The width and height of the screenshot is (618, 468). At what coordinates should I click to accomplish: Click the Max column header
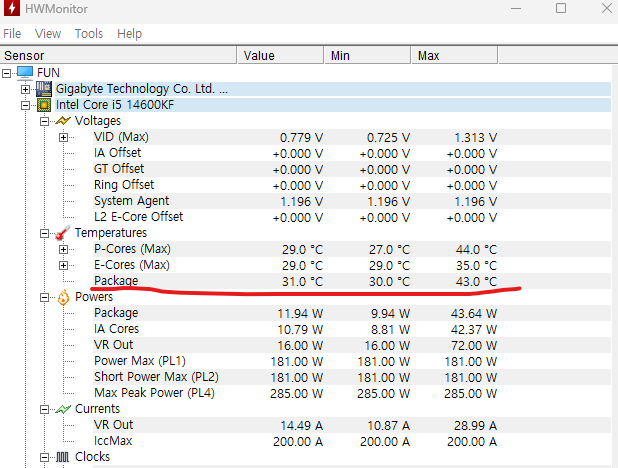pyautogui.click(x=455, y=55)
